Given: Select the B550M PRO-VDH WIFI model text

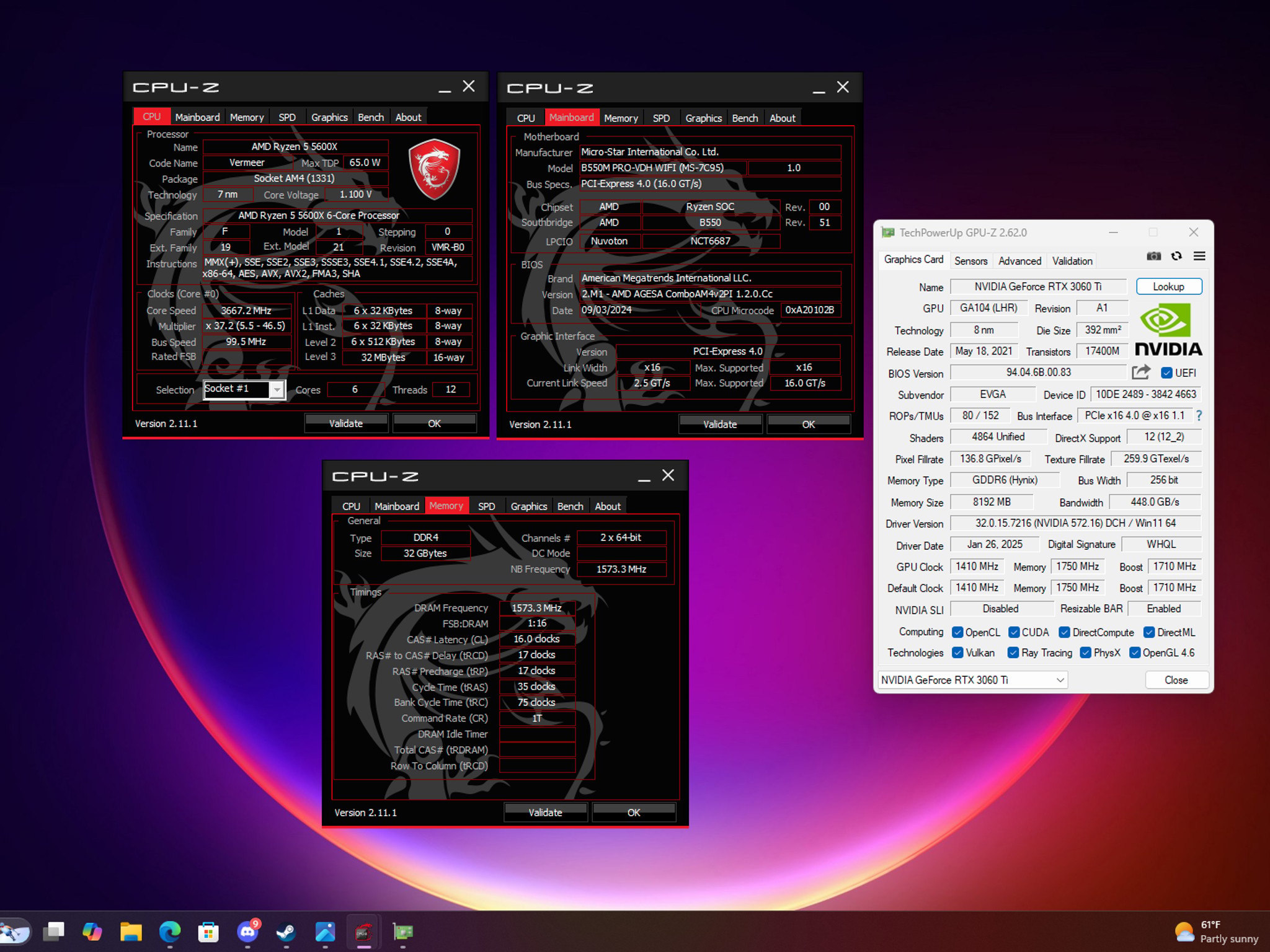Looking at the screenshot, I should (x=663, y=168).
